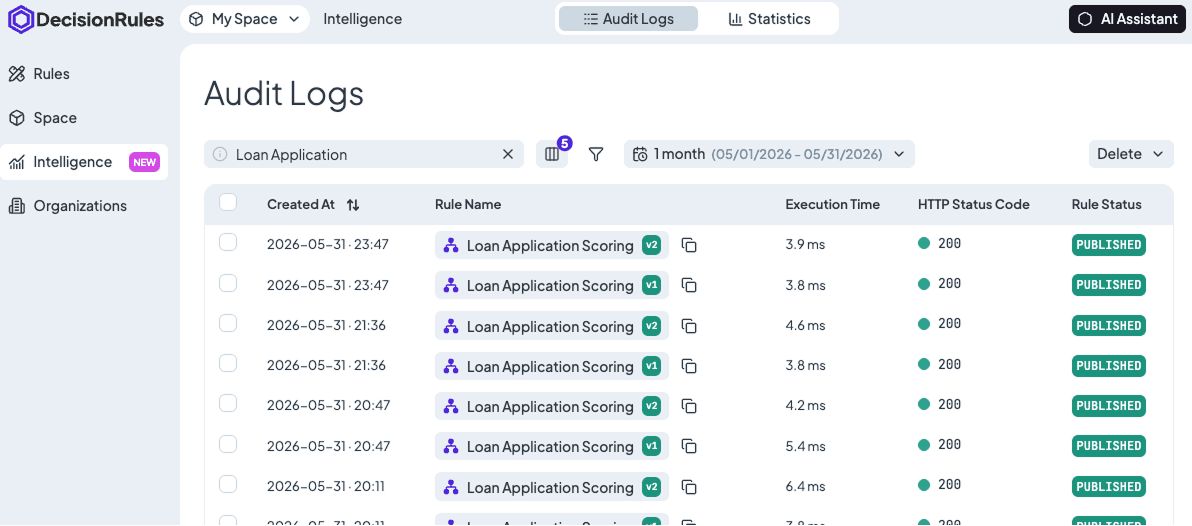
Task: Click the PUBLISHED badge in the 3.9 ms row
Action: point(1109,245)
